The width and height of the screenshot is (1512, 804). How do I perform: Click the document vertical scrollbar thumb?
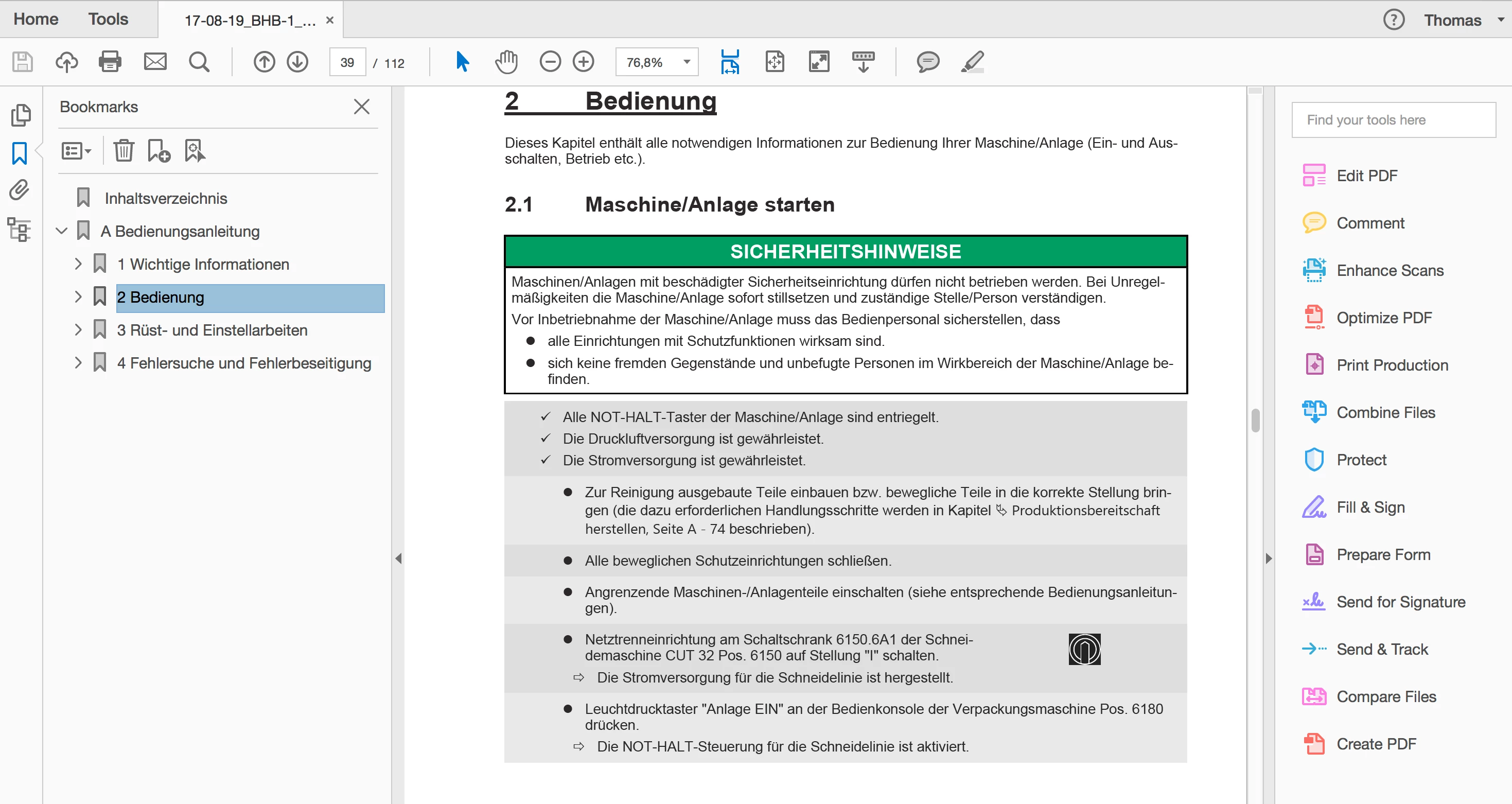(x=1255, y=420)
